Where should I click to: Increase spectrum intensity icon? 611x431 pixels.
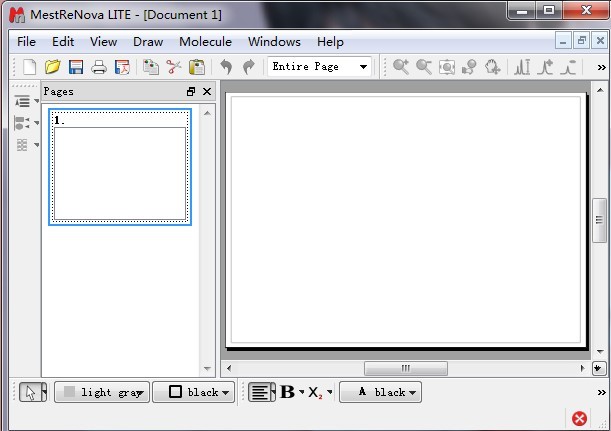click(545, 67)
